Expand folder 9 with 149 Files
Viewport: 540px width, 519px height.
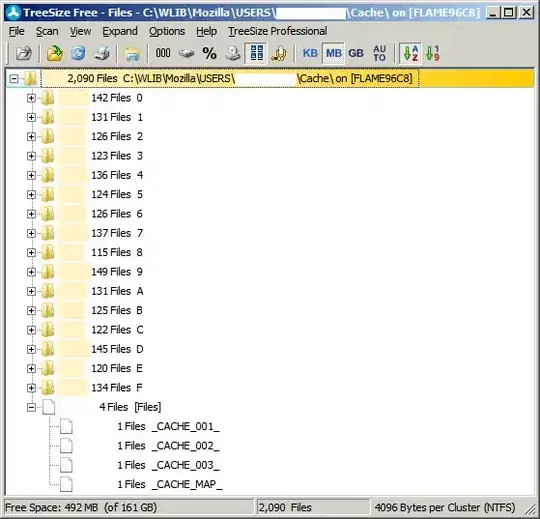(31, 272)
